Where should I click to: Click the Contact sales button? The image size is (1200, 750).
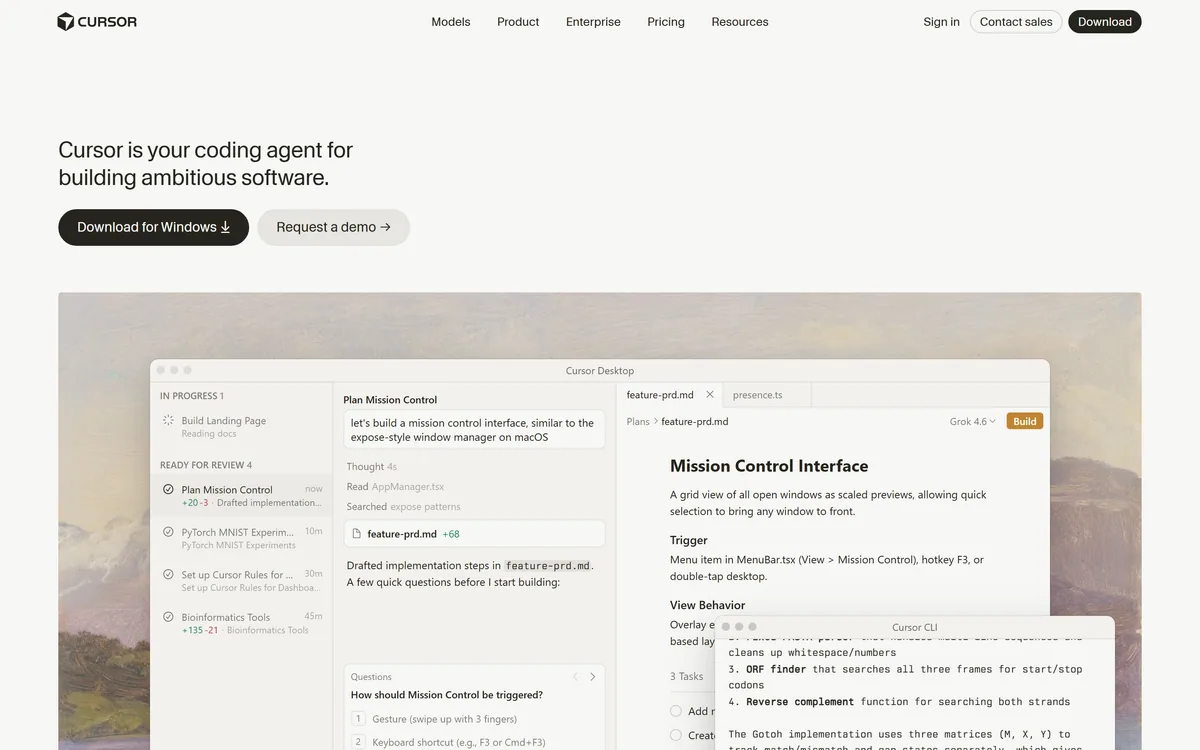pos(1016,21)
